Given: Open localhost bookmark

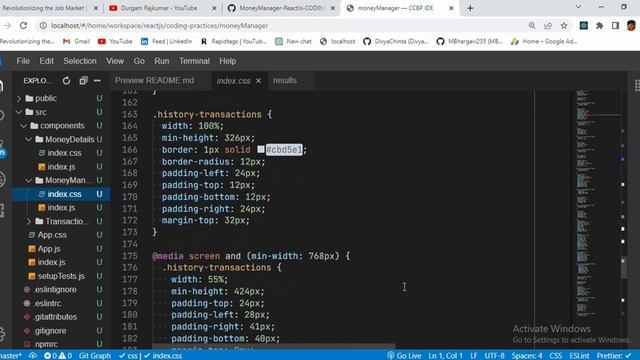Looking at the screenshot, I should coord(337,41).
